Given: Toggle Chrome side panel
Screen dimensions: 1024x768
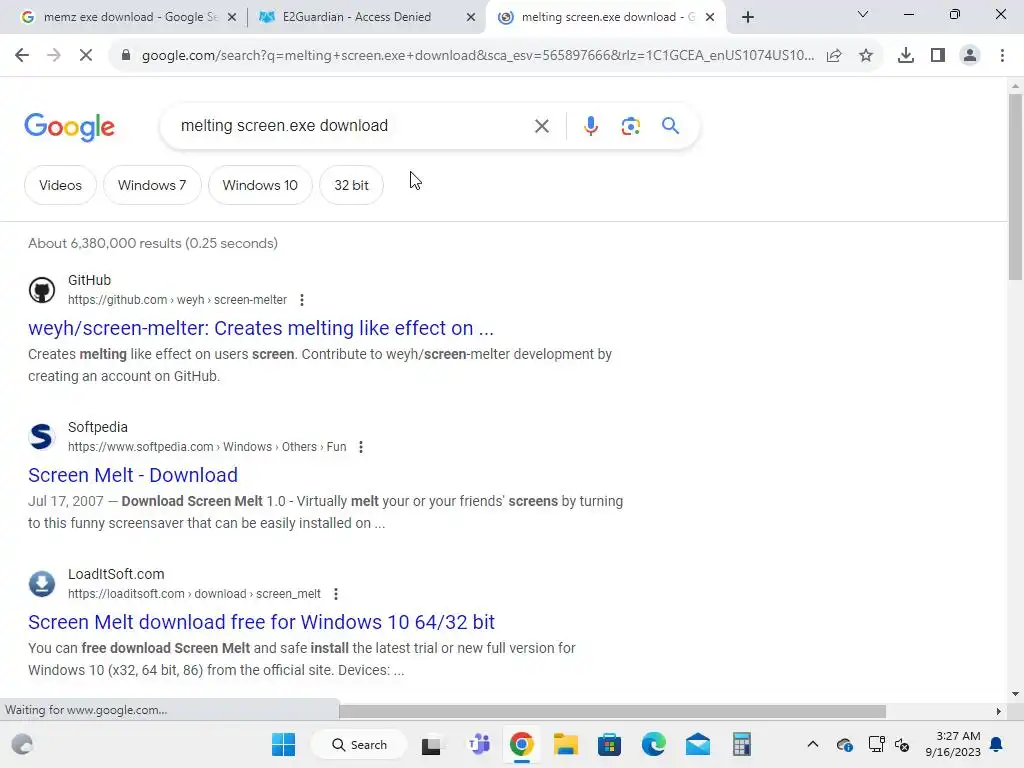Looking at the screenshot, I should pos(938,56).
